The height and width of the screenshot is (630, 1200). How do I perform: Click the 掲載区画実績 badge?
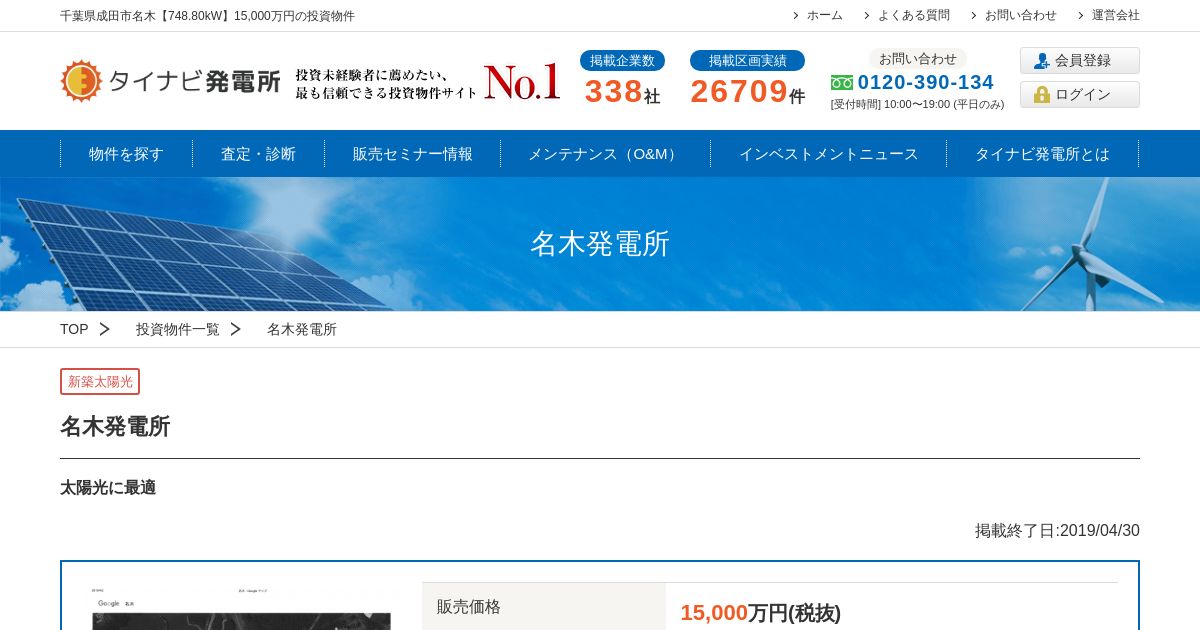pos(747,60)
